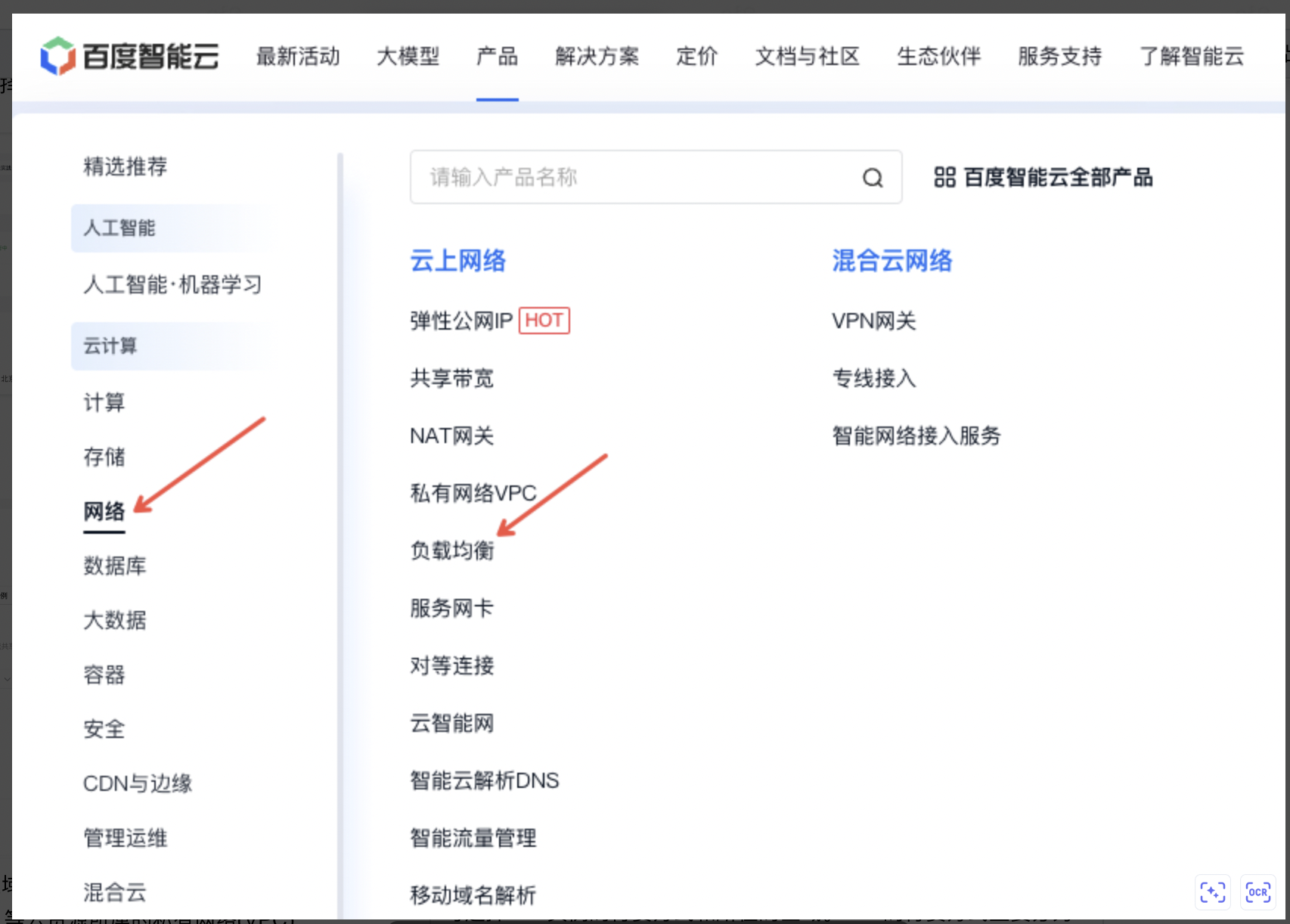Click the AI sparkle capture icon

pyautogui.click(x=1213, y=892)
